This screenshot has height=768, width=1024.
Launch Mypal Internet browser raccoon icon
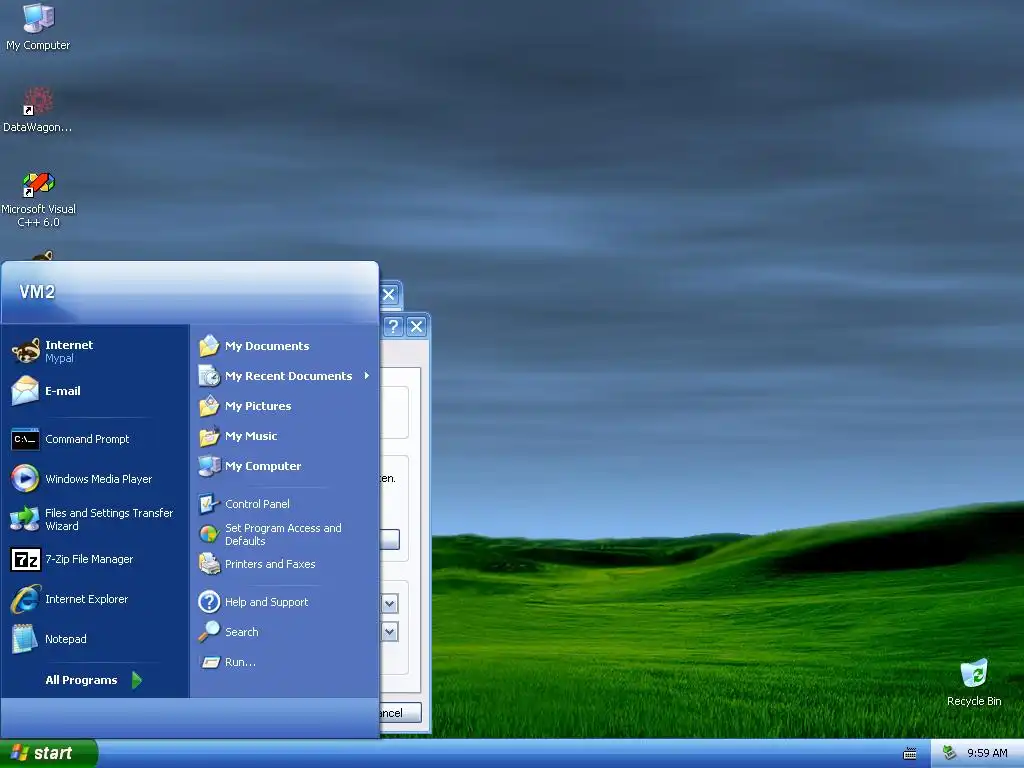[25, 351]
